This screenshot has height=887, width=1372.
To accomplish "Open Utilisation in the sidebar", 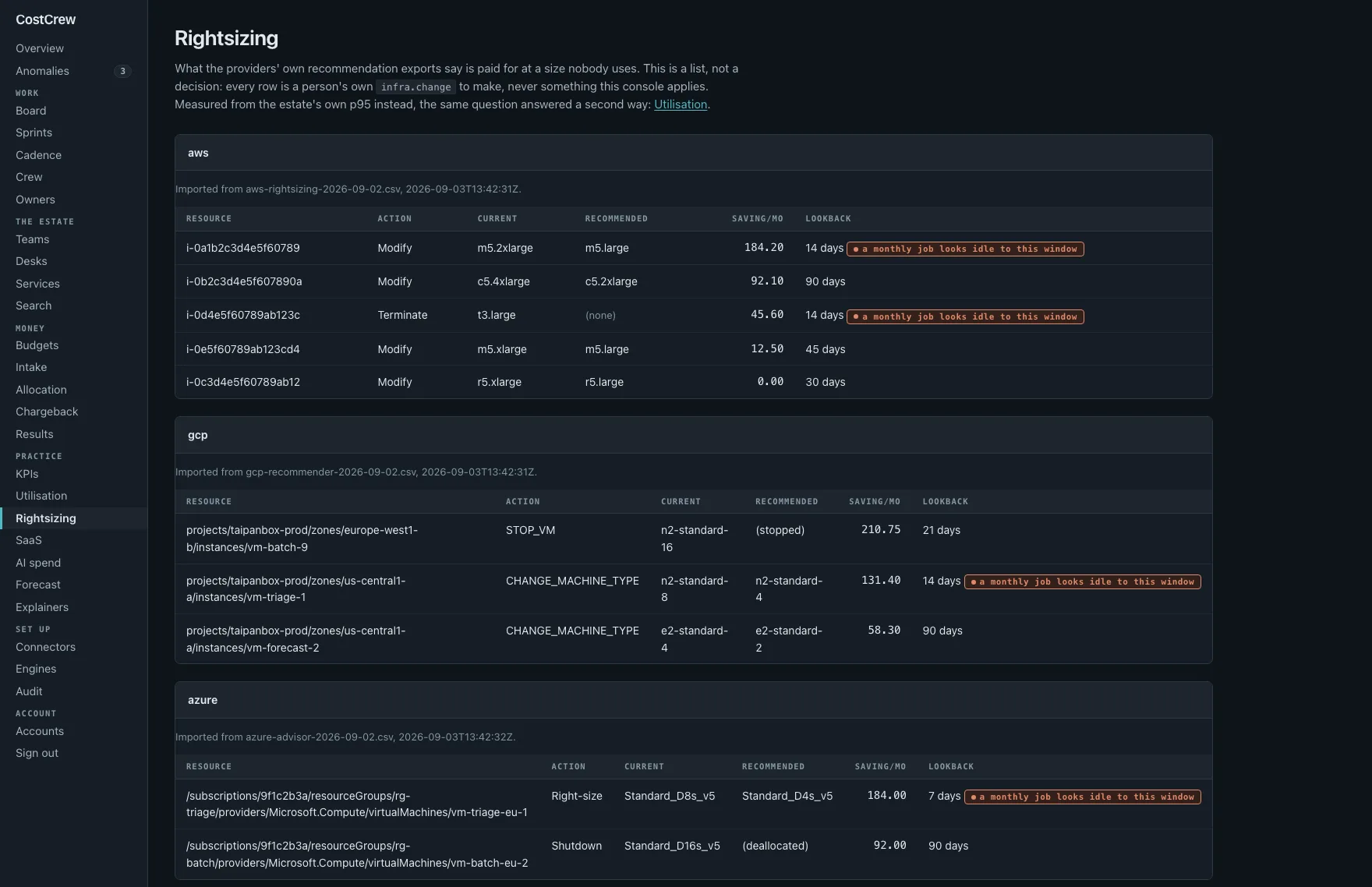I will 41,496.
